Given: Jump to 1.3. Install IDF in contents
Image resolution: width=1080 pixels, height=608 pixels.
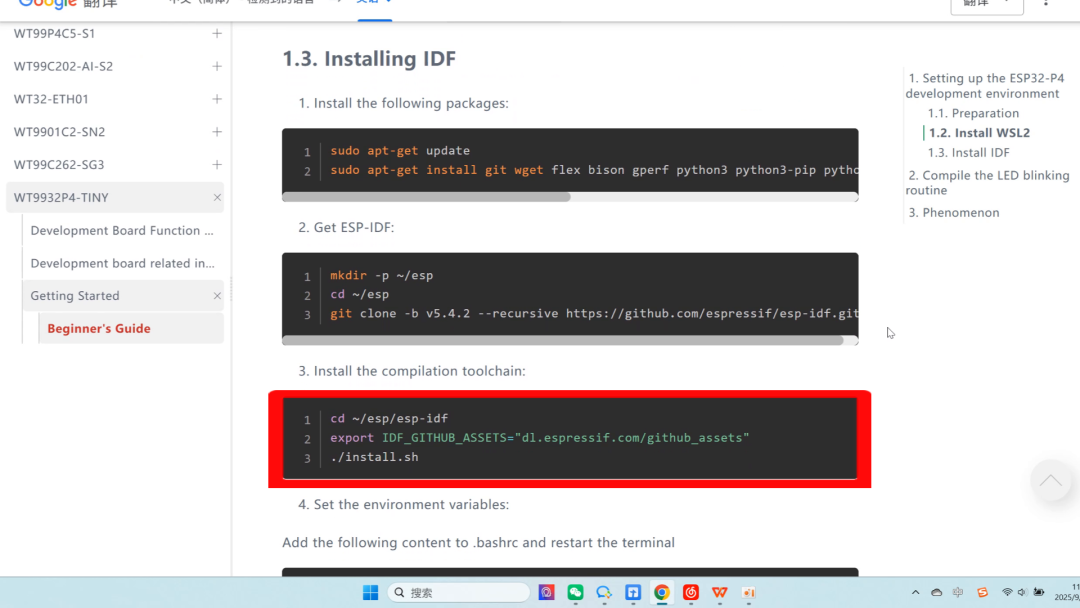Looking at the screenshot, I should point(968,153).
